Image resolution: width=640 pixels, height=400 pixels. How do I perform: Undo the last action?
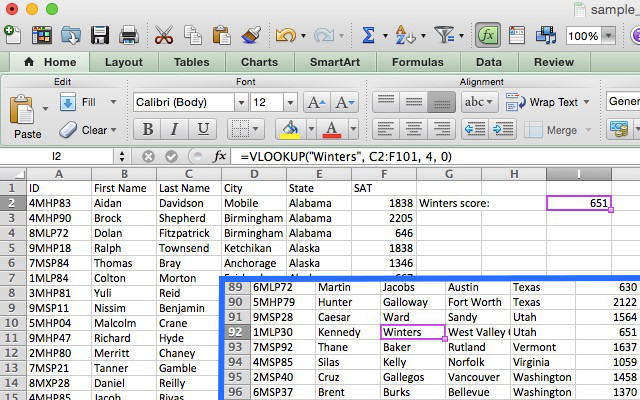pos(286,36)
